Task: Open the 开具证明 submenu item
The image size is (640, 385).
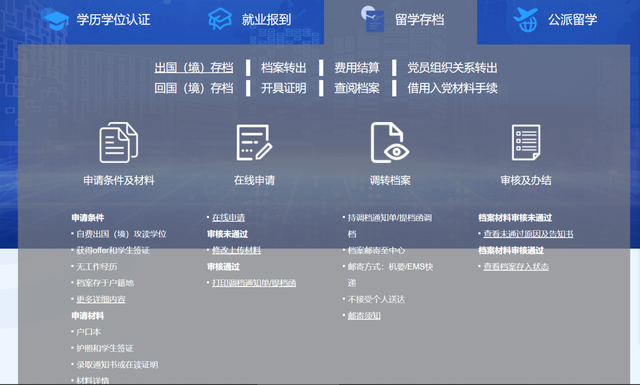Action: click(284, 88)
